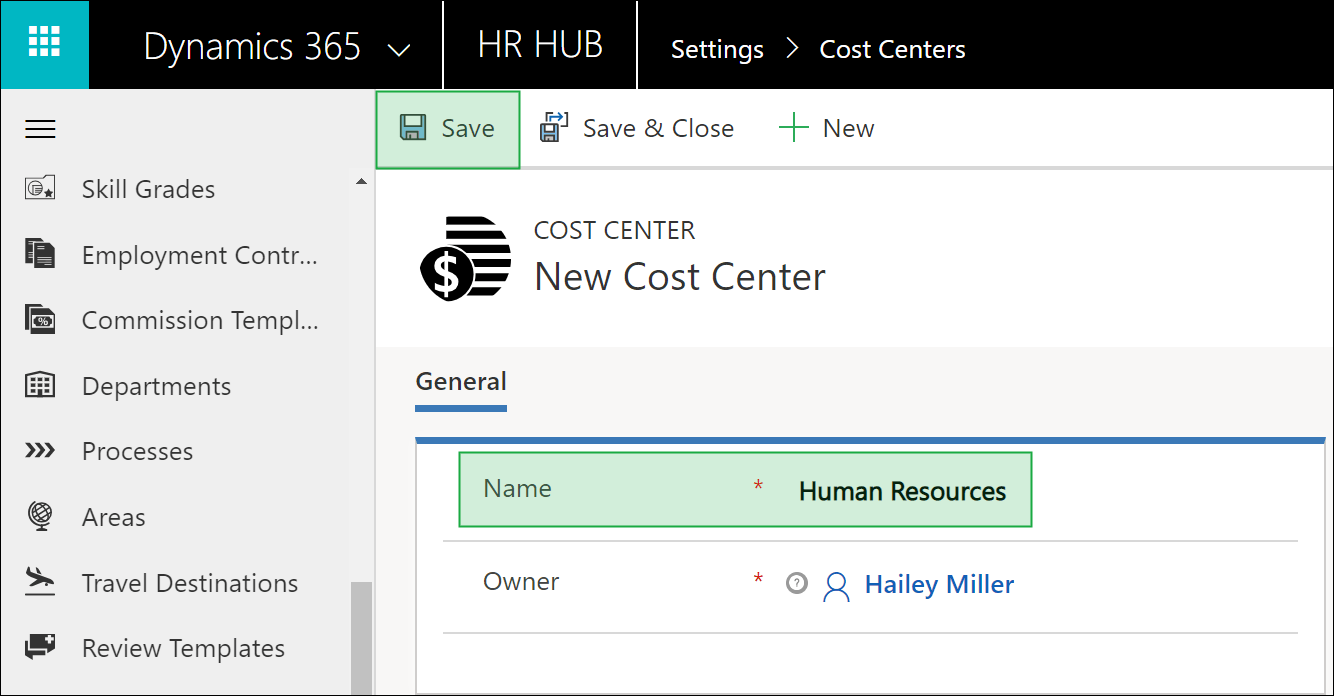The width and height of the screenshot is (1334, 696).
Task: Open Travel Destinations in sidebar
Action: [x=190, y=583]
